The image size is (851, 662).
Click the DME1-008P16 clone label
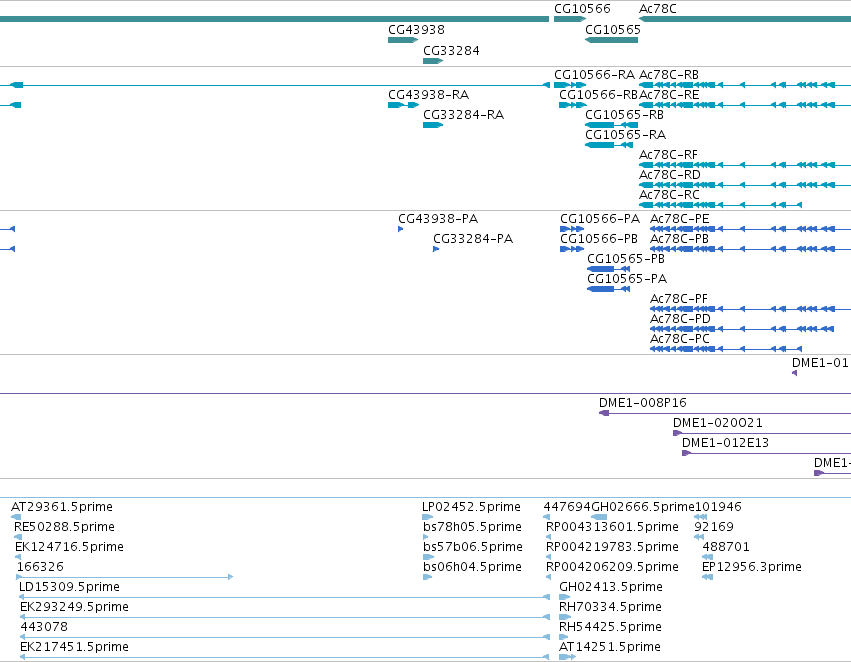[x=643, y=403]
